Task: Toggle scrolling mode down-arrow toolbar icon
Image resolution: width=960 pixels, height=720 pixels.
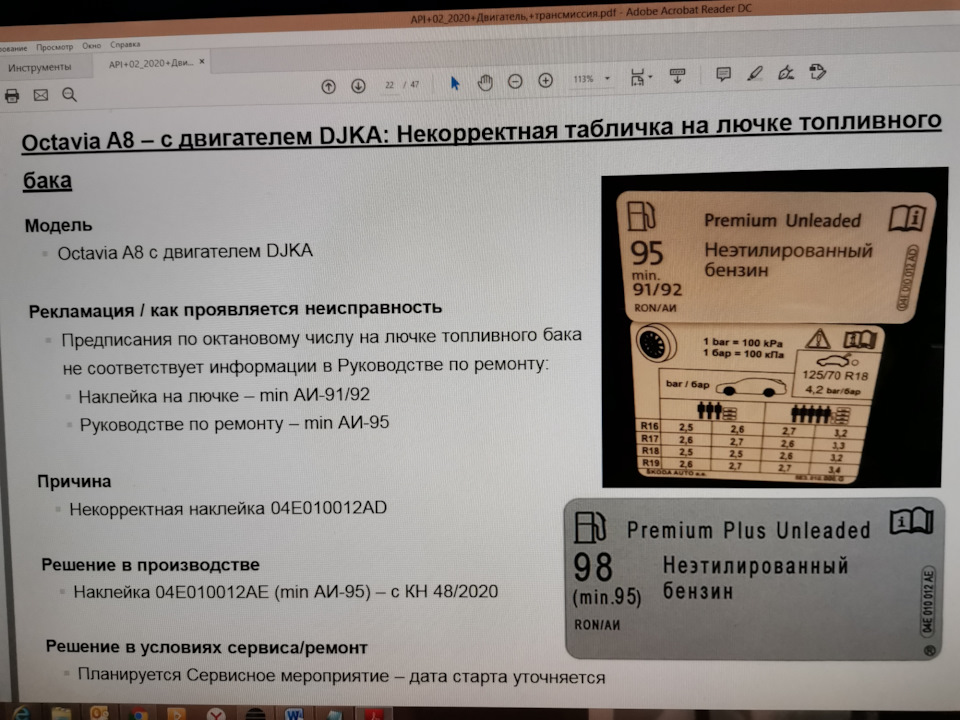Action: tap(677, 76)
